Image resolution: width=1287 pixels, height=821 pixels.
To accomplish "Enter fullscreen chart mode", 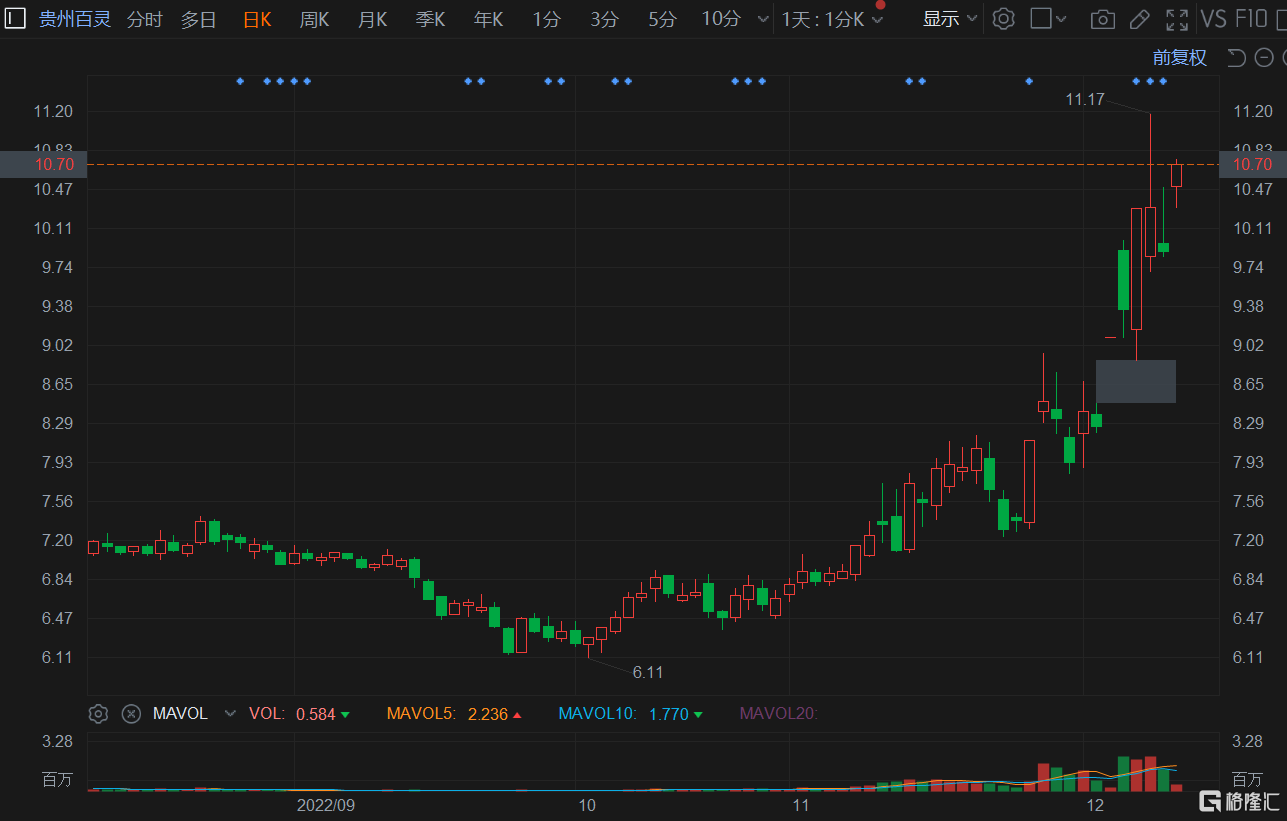I will pyautogui.click(x=1177, y=19).
